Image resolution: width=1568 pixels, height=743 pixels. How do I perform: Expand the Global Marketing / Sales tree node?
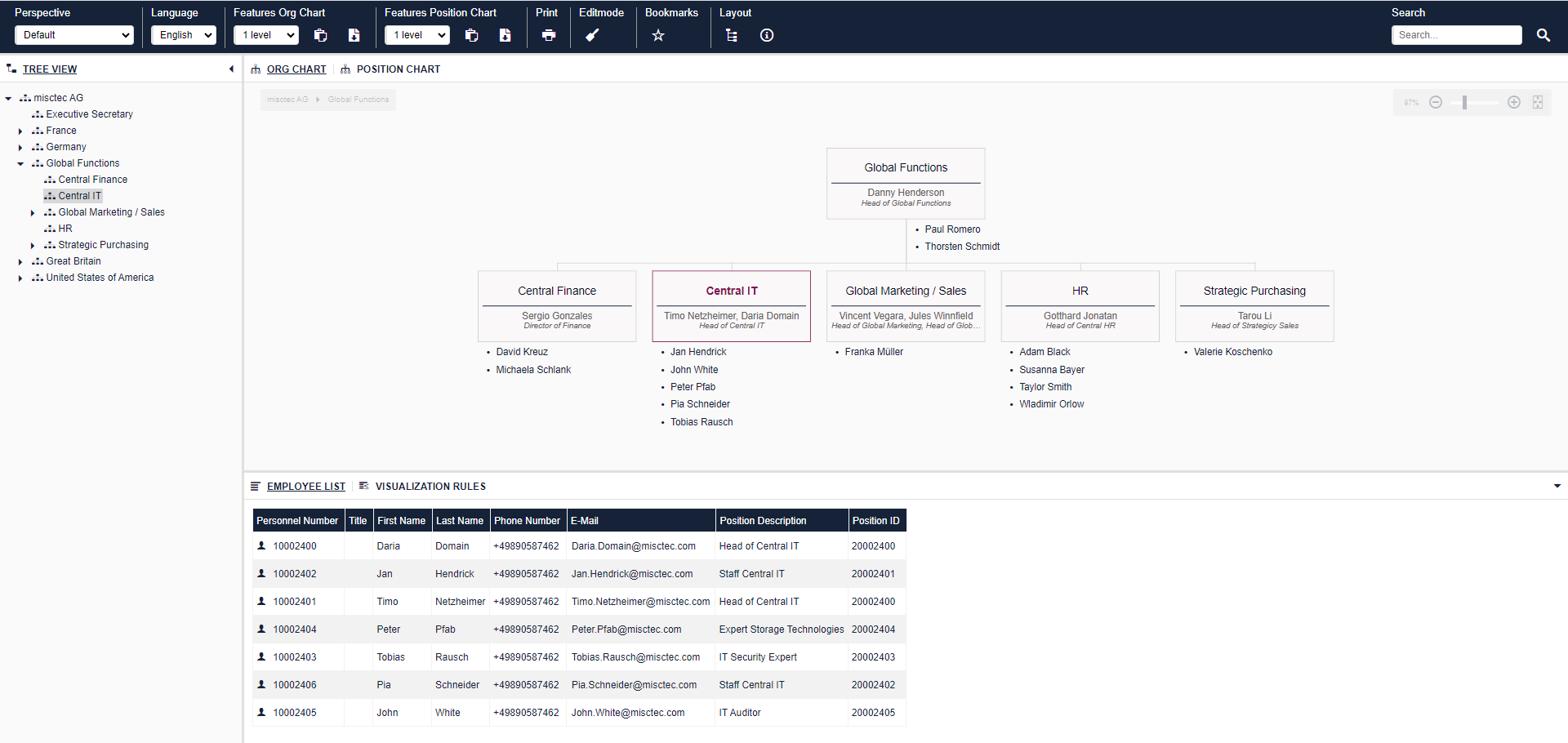(x=33, y=213)
